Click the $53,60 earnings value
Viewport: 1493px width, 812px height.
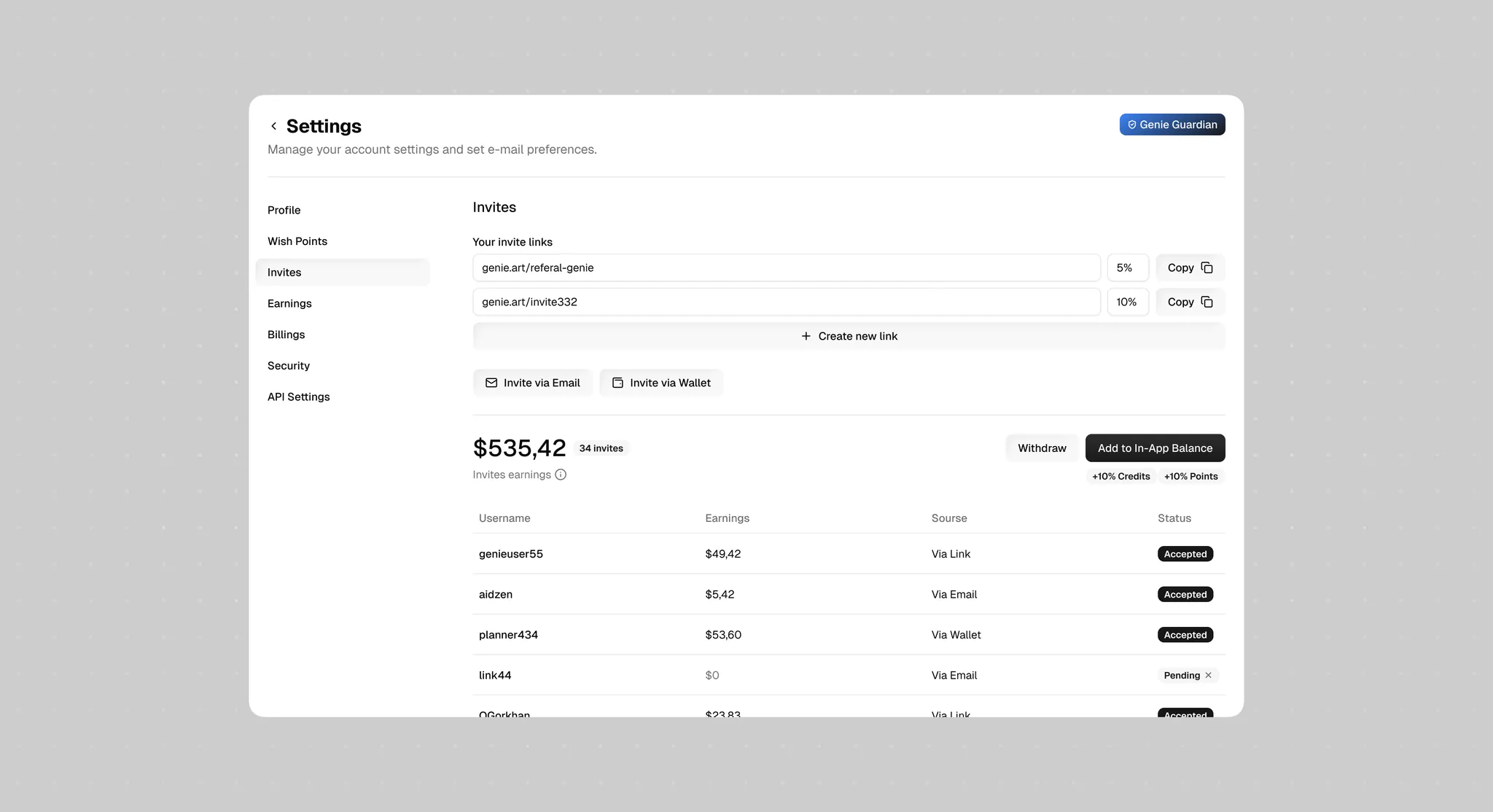pyautogui.click(x=723, y=635)
